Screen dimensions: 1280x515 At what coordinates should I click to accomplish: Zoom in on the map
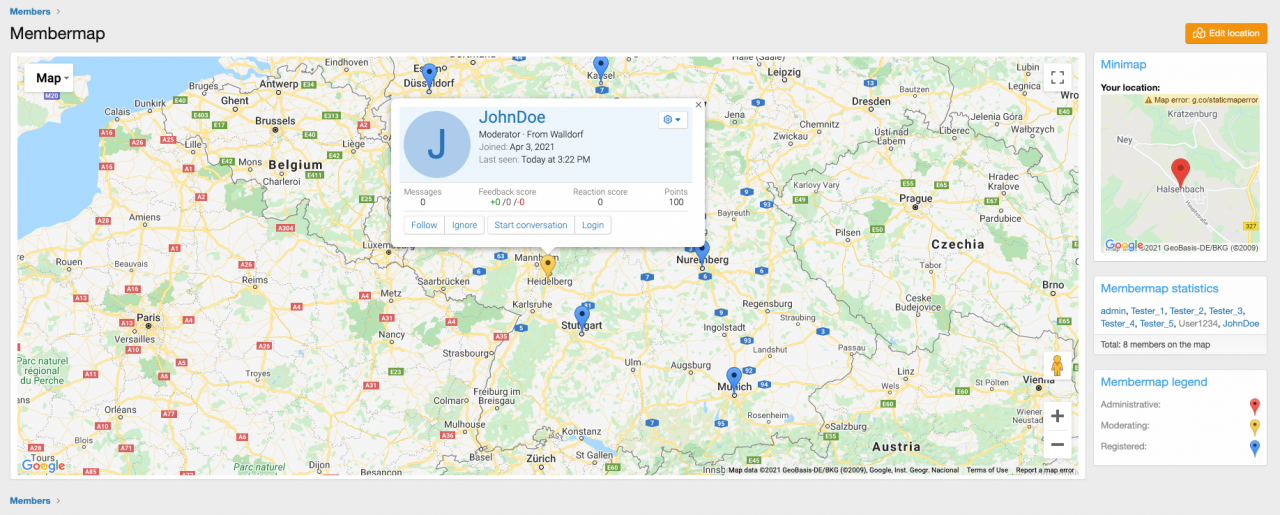(1057, 416)
